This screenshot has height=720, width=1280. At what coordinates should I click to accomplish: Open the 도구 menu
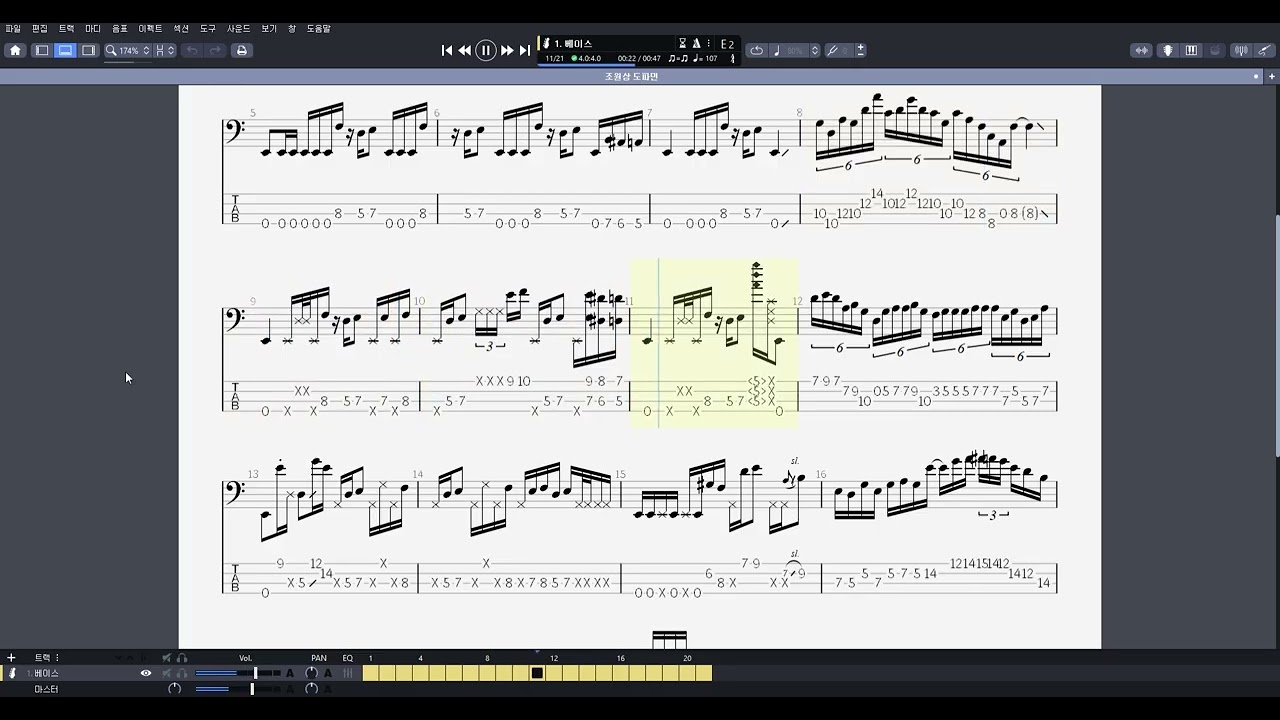click(x=208, y=29)
